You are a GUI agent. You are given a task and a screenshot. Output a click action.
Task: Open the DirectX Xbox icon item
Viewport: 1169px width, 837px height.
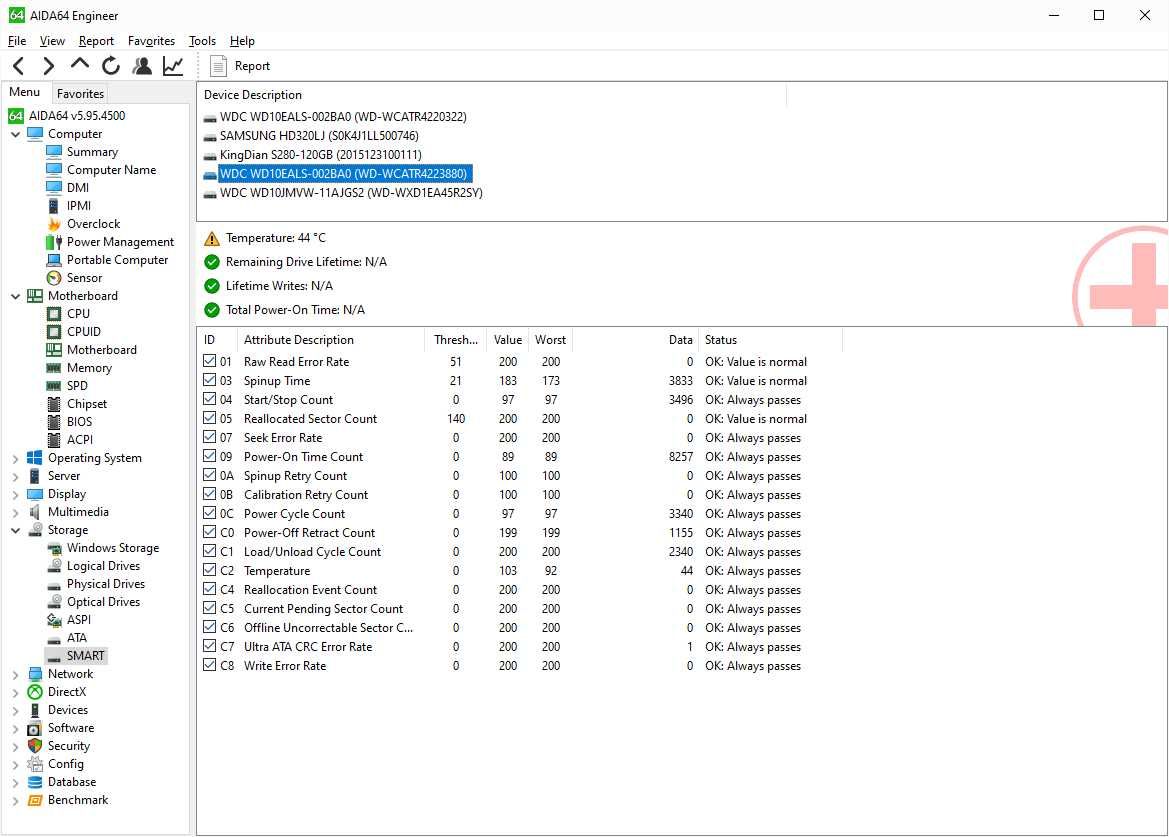tap(35, 692)
